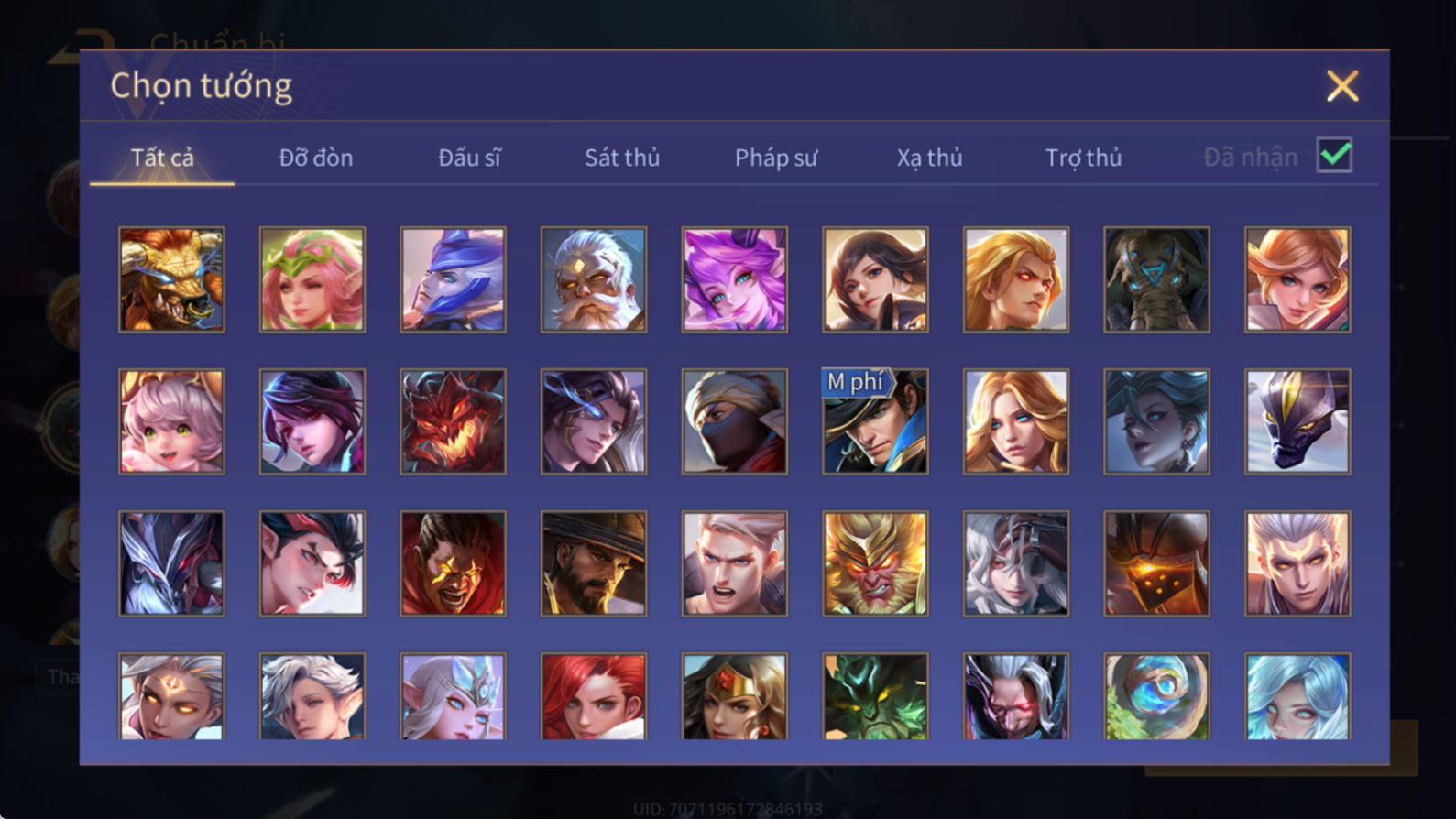1456x819 pixels.
Task: Pick the cowboy hat bearded hero portrait
Action: click(x=594, y=563)
